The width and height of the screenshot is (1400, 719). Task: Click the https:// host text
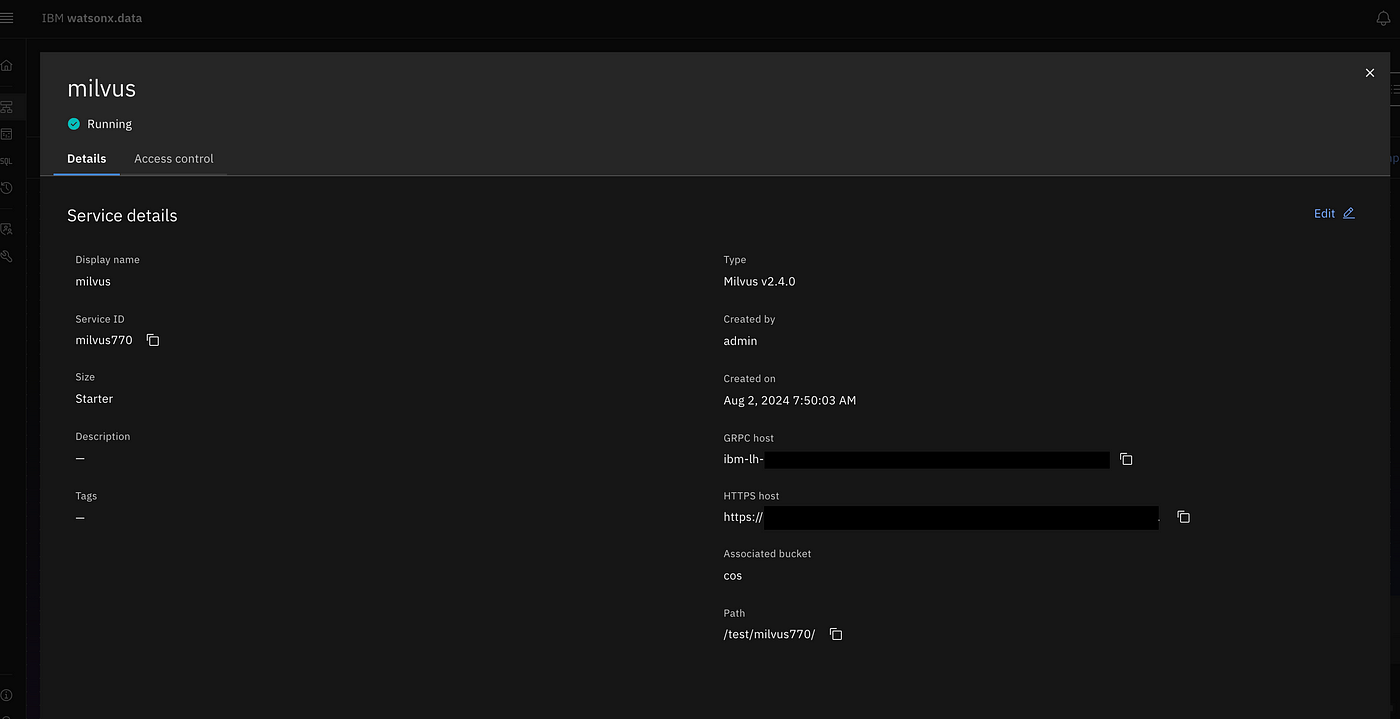[x=743, y=518]
